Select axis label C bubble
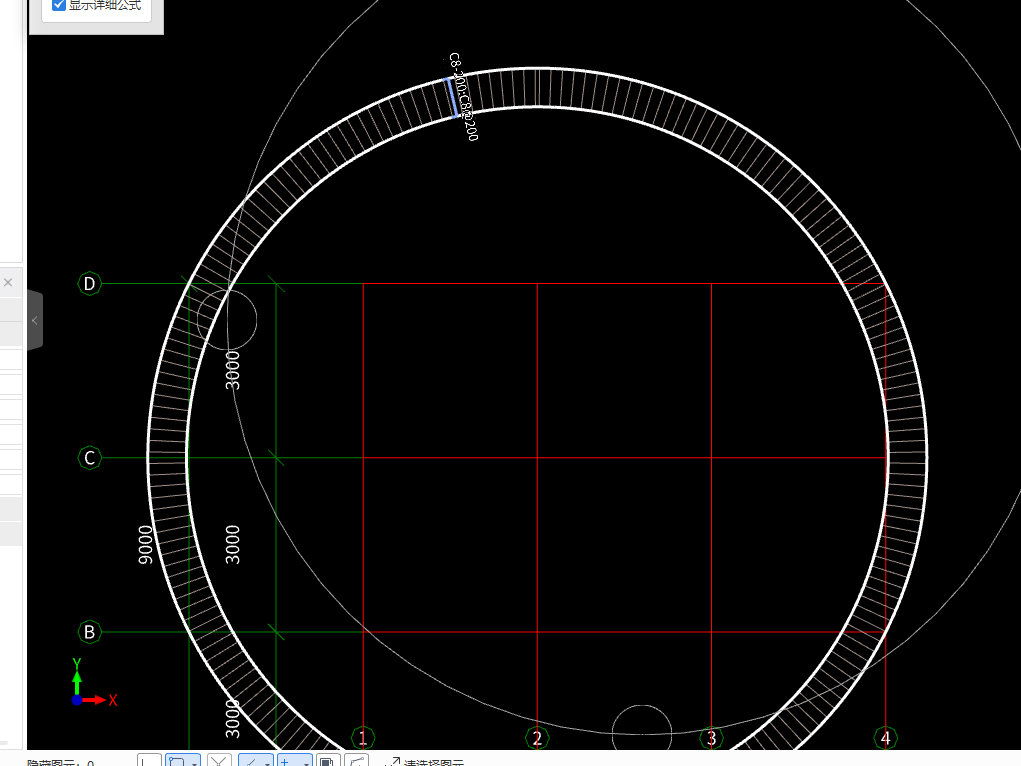Viewport: 1021px width, 766px height. [90, 458]
